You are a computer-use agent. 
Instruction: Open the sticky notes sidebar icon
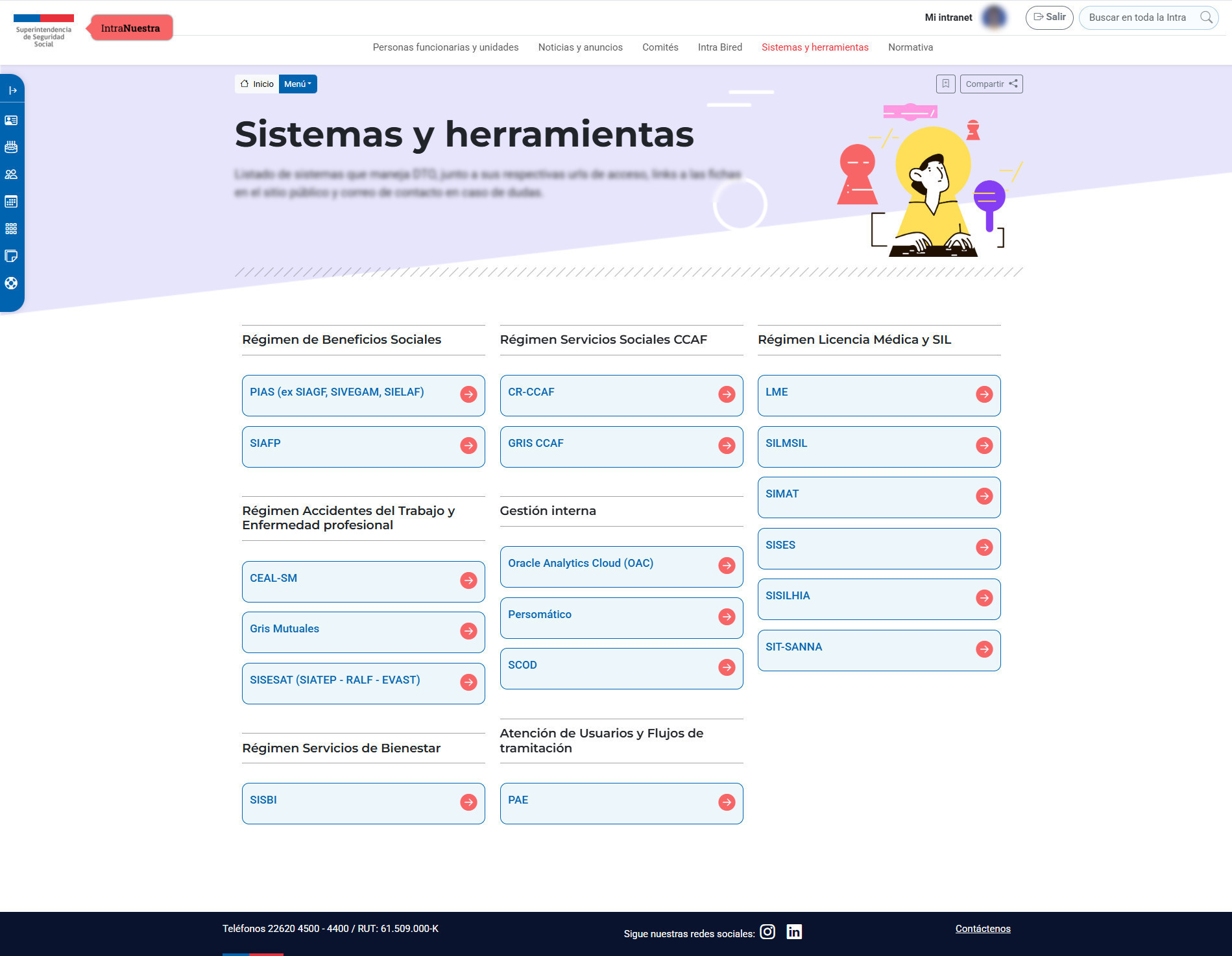click(x=11, y=256)
